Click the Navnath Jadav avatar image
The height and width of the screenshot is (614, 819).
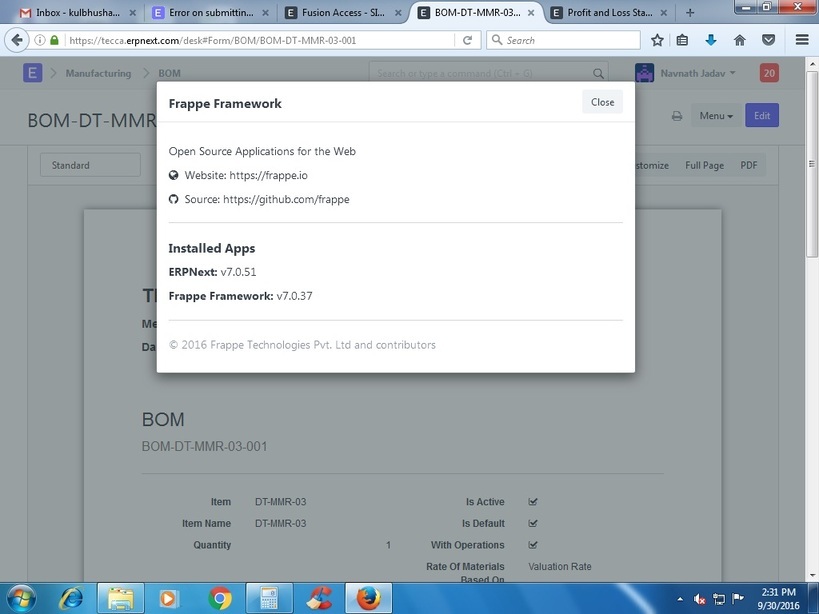point(645,73)
